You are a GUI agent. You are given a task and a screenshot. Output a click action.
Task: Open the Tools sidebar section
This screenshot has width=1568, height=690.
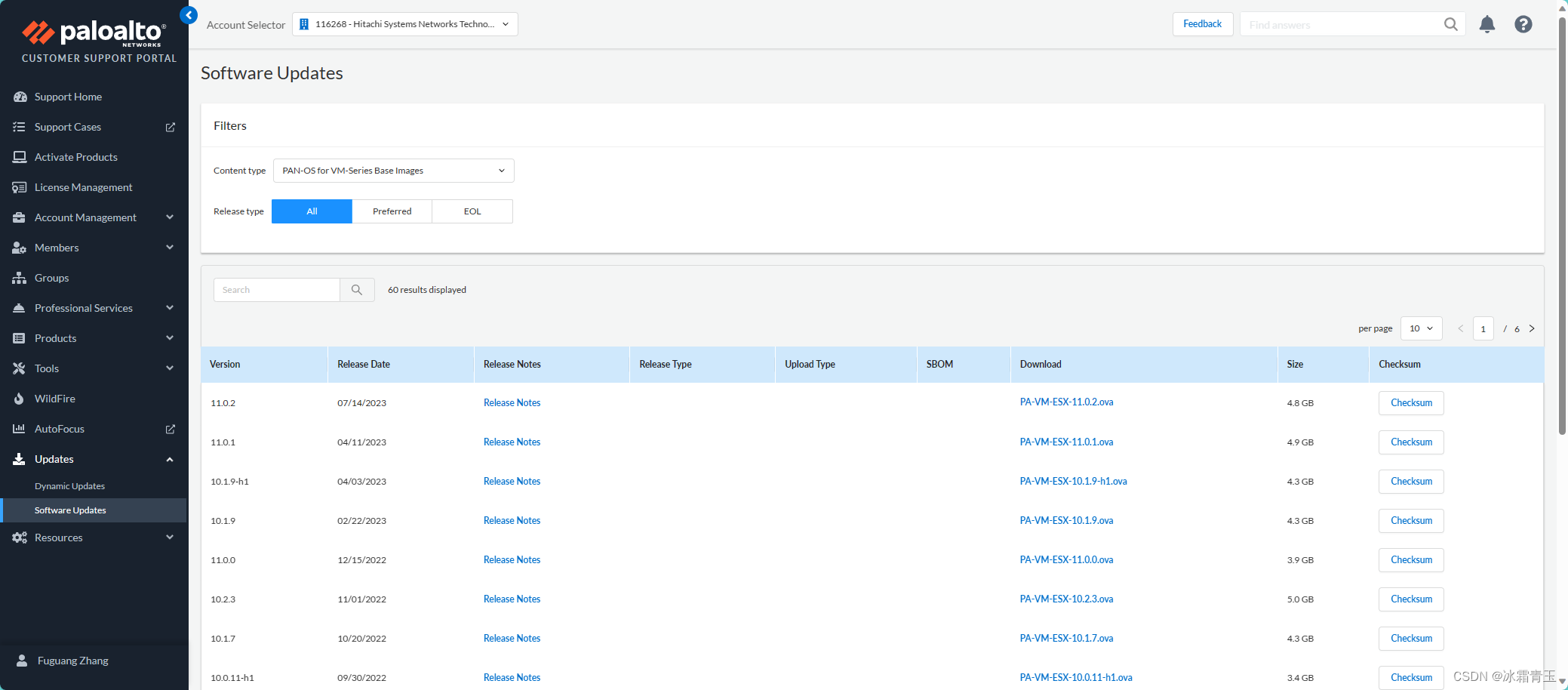coord(47,368)
